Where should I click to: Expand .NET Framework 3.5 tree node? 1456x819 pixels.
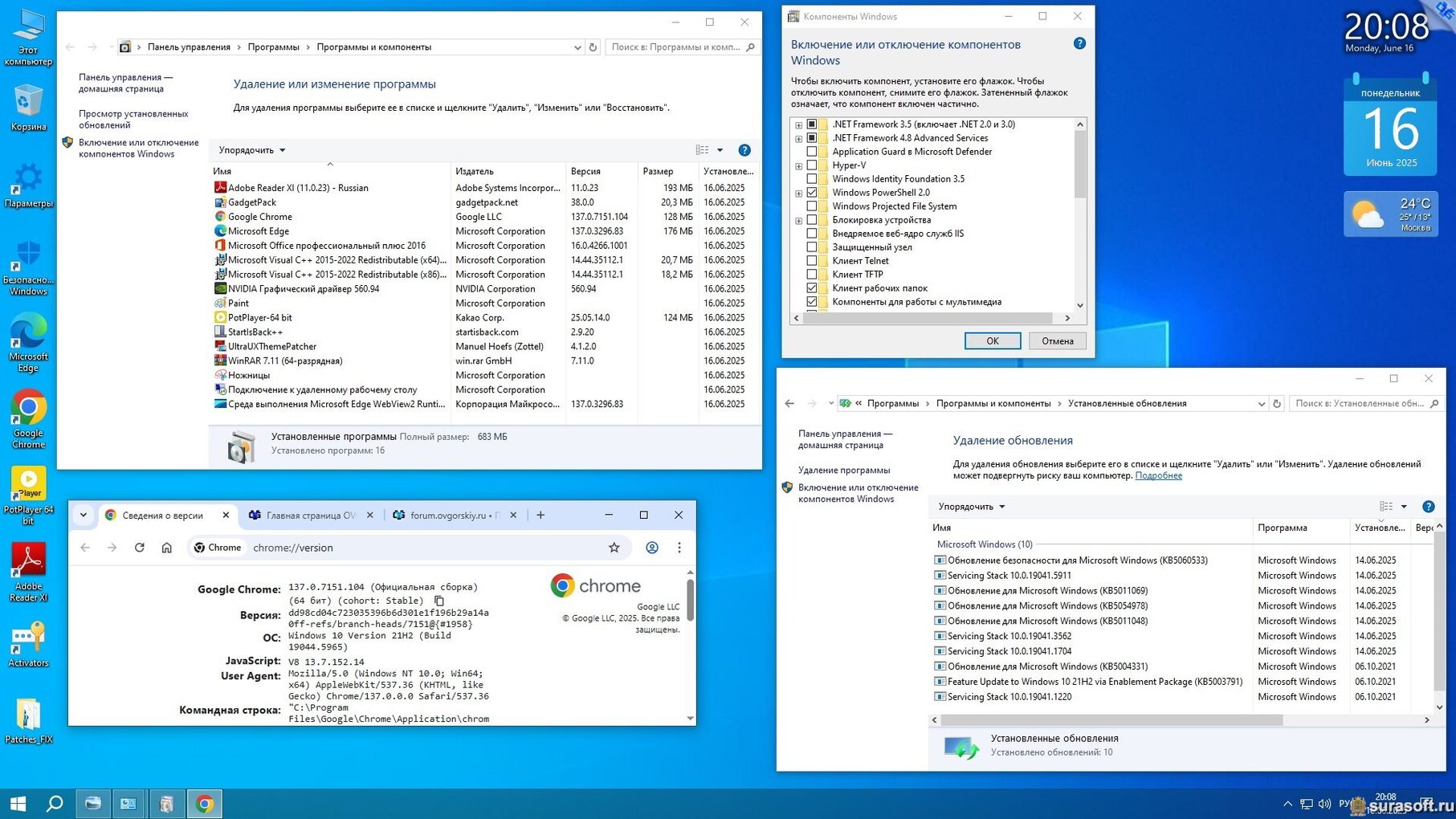pos(798,125)
